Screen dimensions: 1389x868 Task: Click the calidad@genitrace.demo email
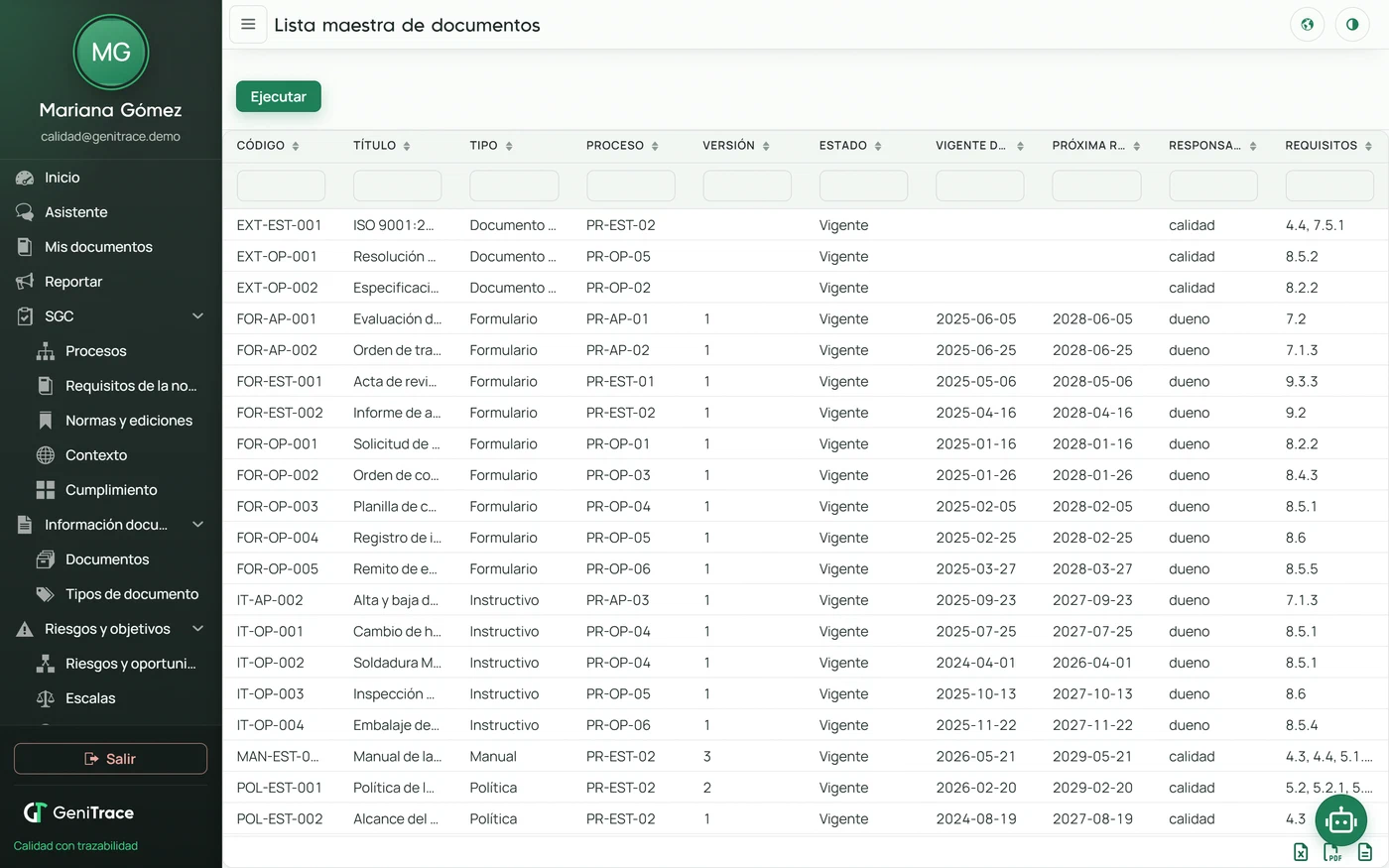coord(111,137)
